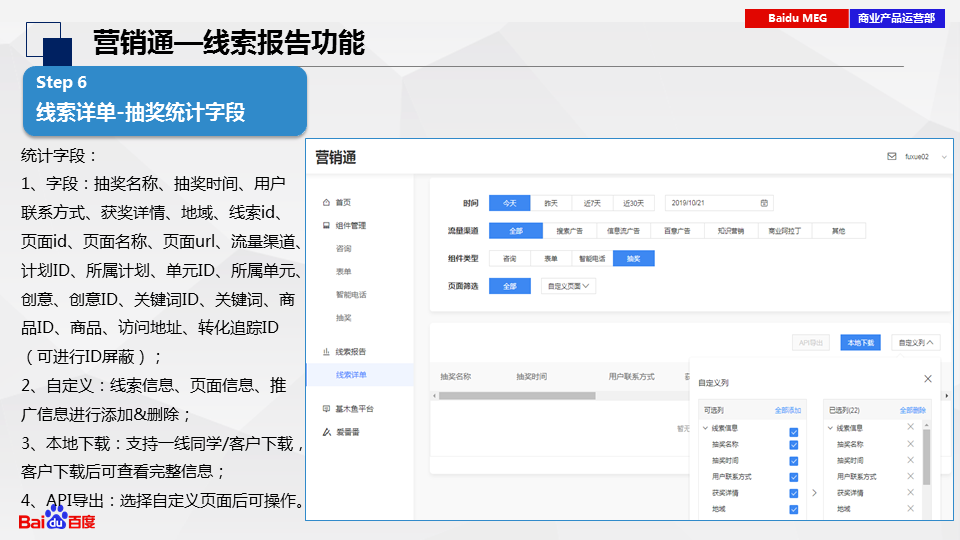
Task: Click the right arrow between the two column lists
Action: [x=814, y=492]
